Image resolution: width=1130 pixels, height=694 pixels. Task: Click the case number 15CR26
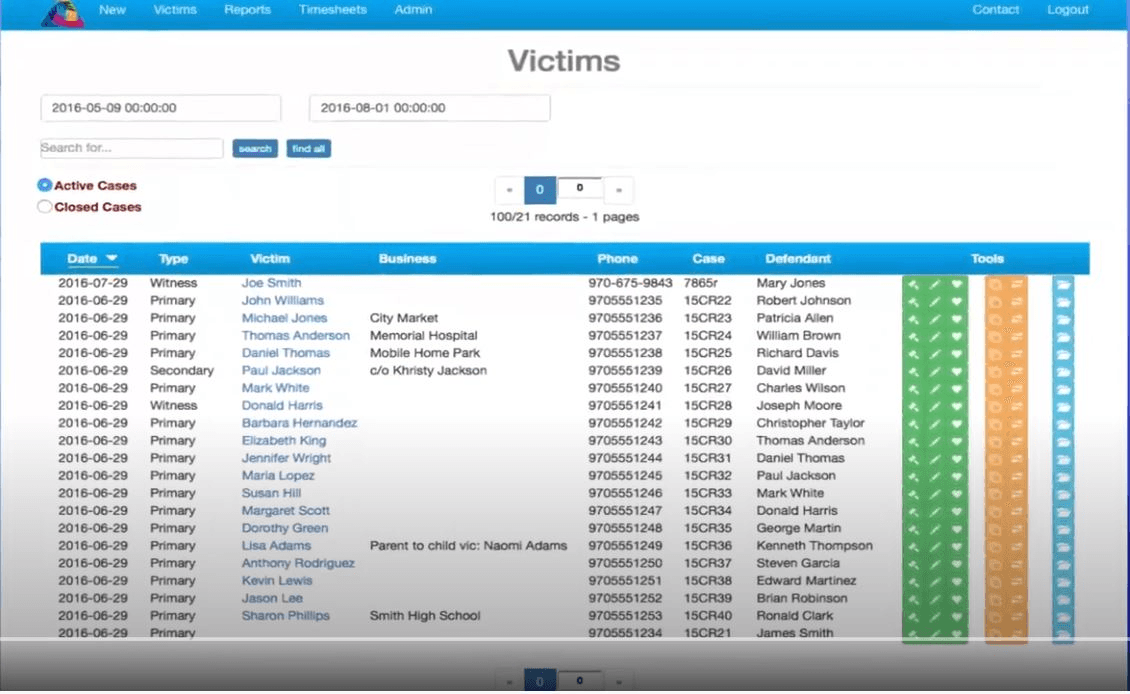point(708,370)
